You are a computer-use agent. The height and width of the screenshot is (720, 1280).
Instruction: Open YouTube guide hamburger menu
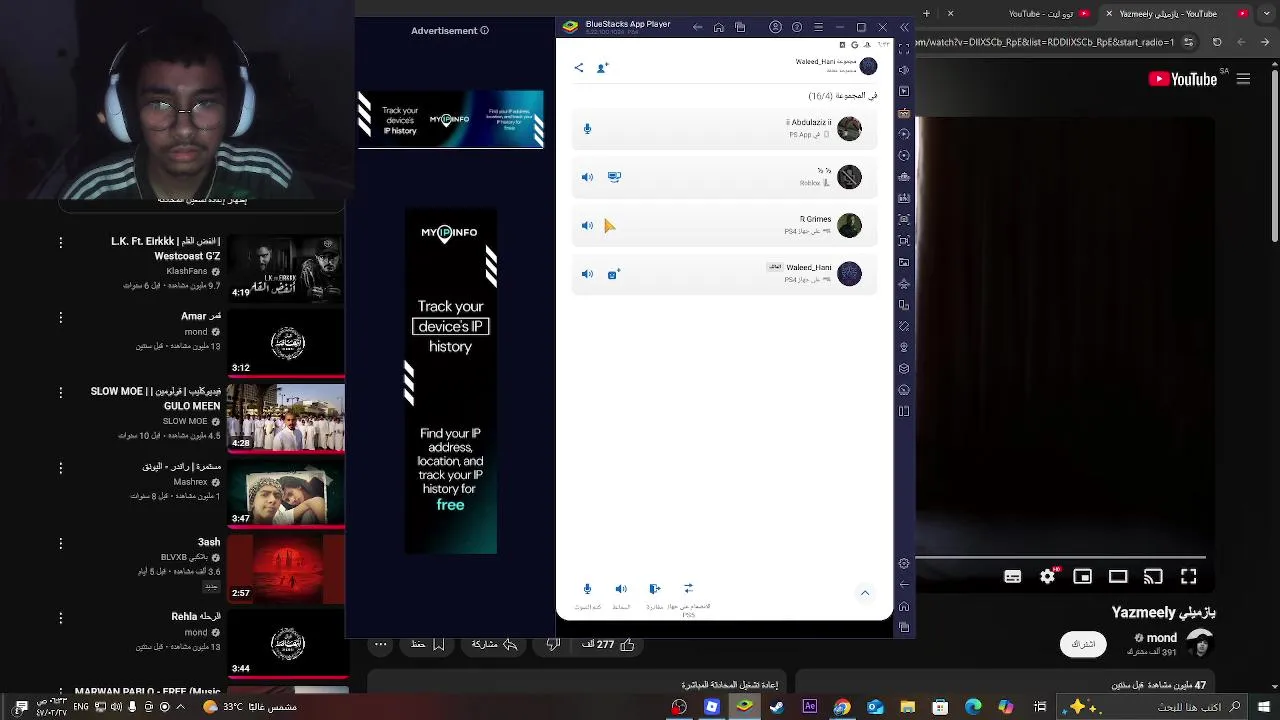pyautogui.click(x=1245, y=79)
